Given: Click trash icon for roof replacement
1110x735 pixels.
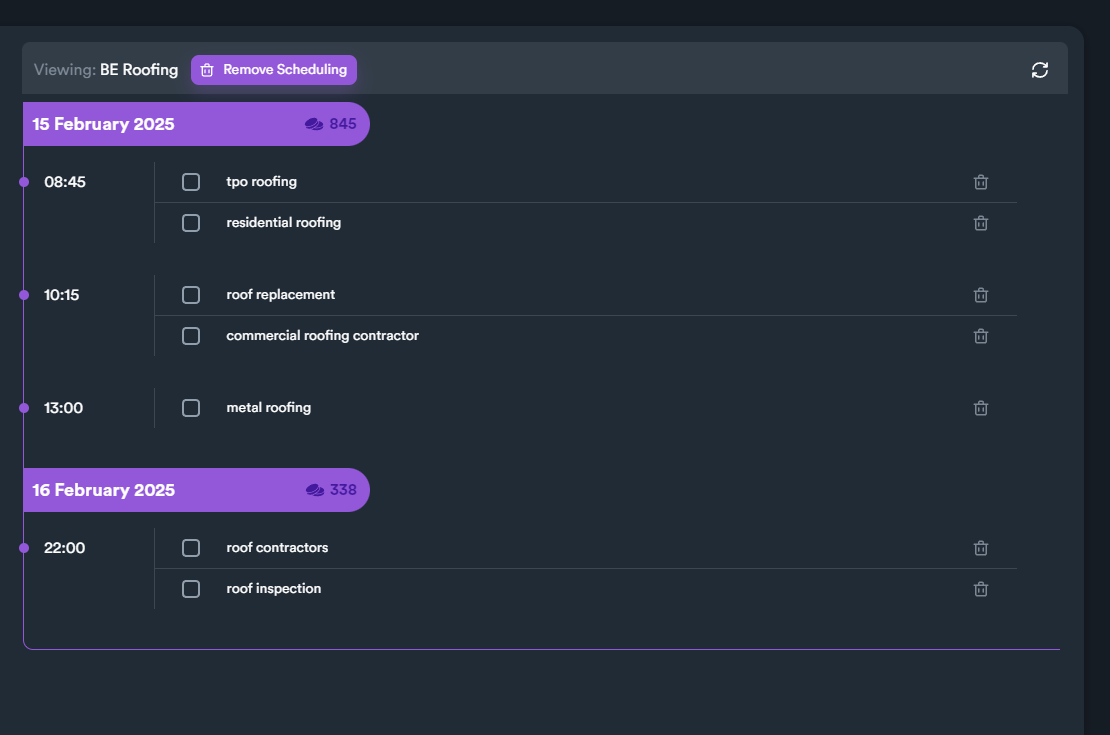Looking at the screenshot, I should (x=981, y=295).
